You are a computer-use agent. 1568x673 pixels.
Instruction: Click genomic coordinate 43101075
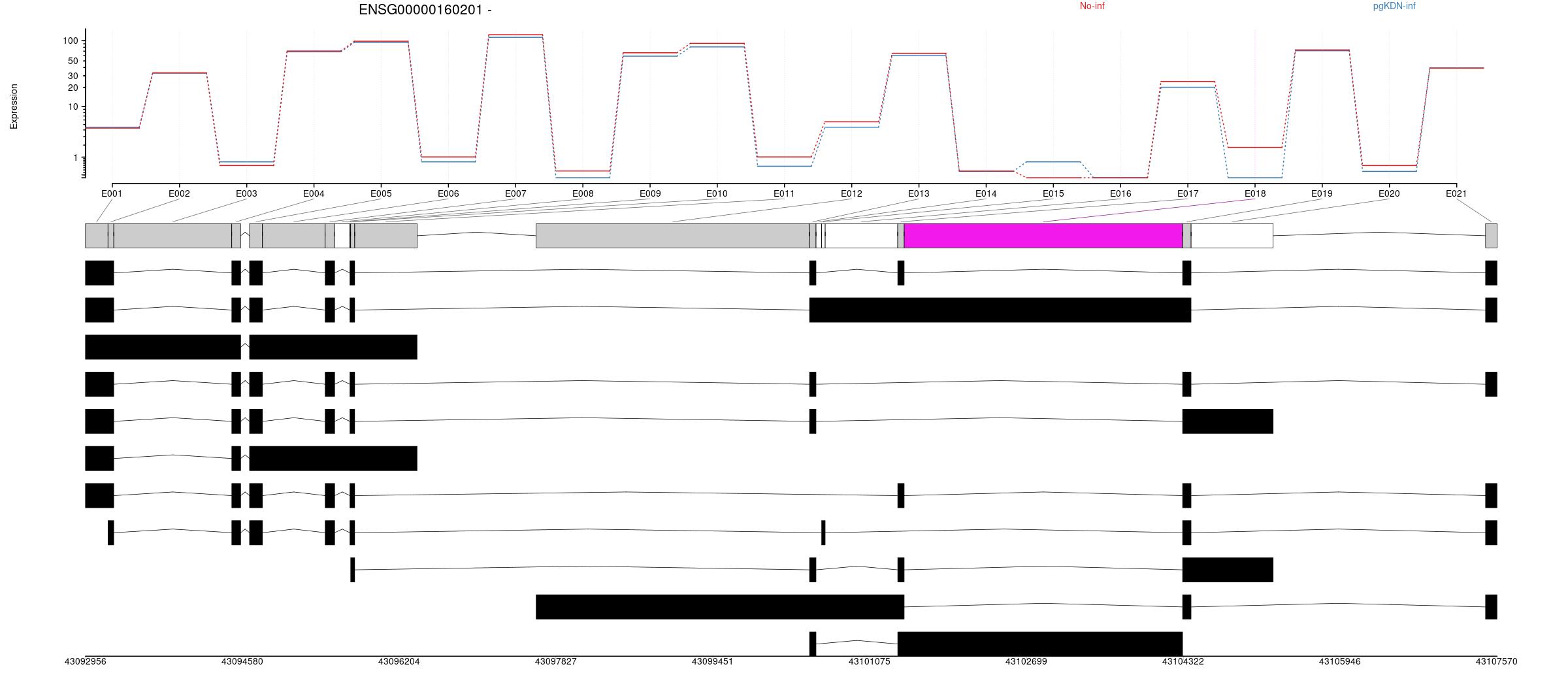point(870,661)
